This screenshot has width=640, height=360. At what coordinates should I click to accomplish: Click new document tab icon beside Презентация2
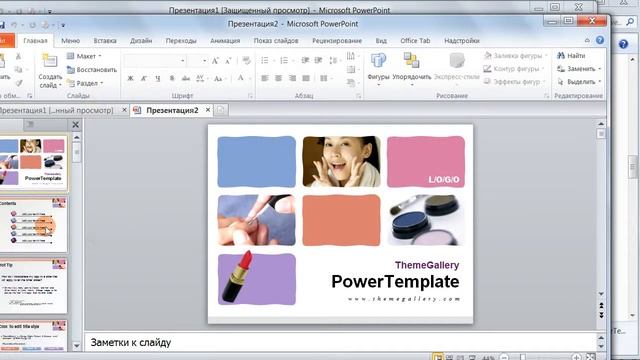(x=220, y=110)
